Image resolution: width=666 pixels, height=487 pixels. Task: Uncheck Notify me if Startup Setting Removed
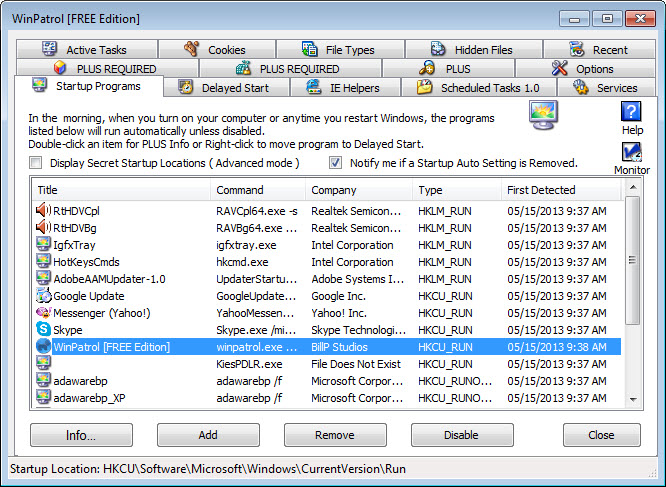[335, 163]
